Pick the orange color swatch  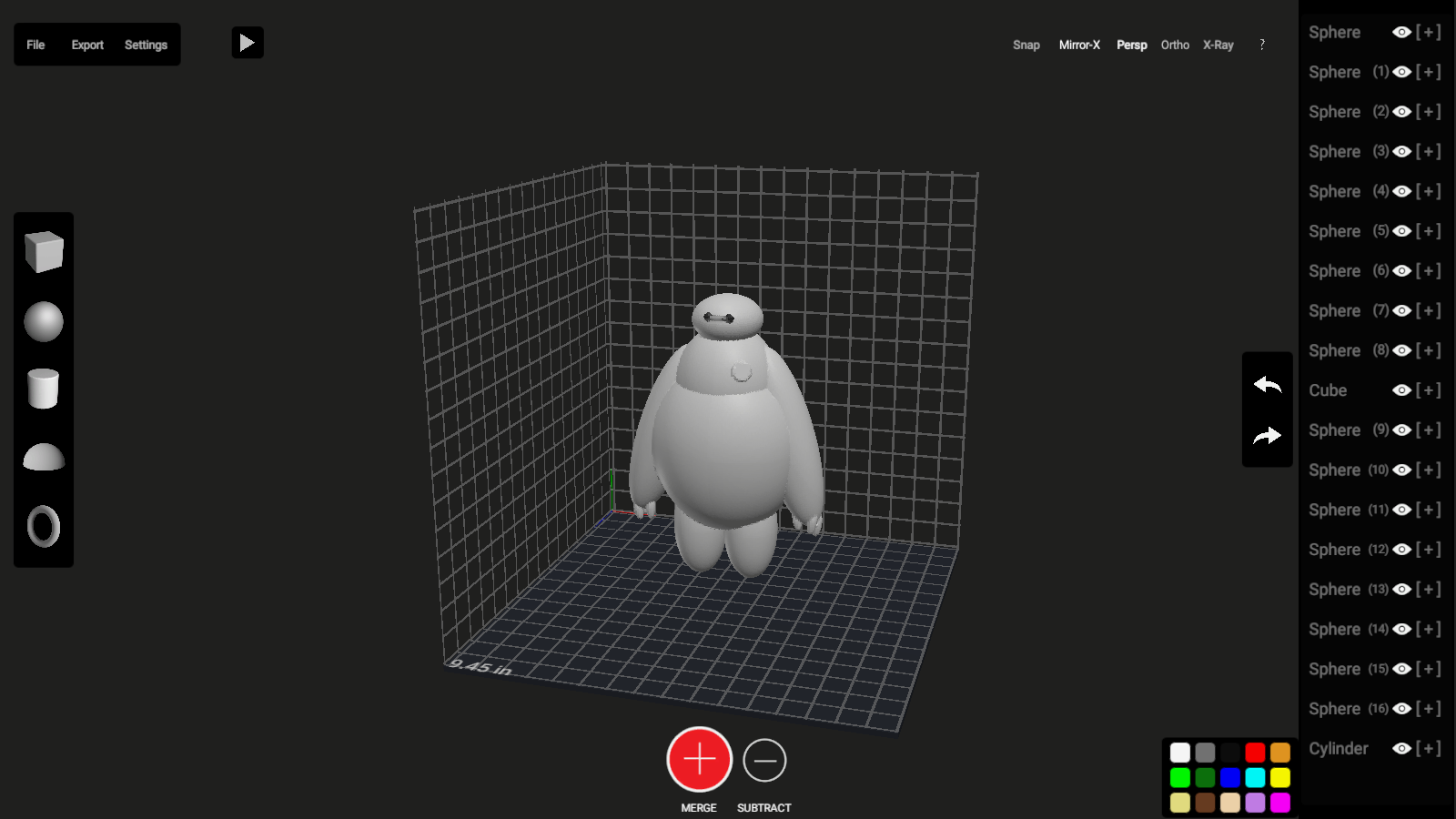[x=1280, y=753]
